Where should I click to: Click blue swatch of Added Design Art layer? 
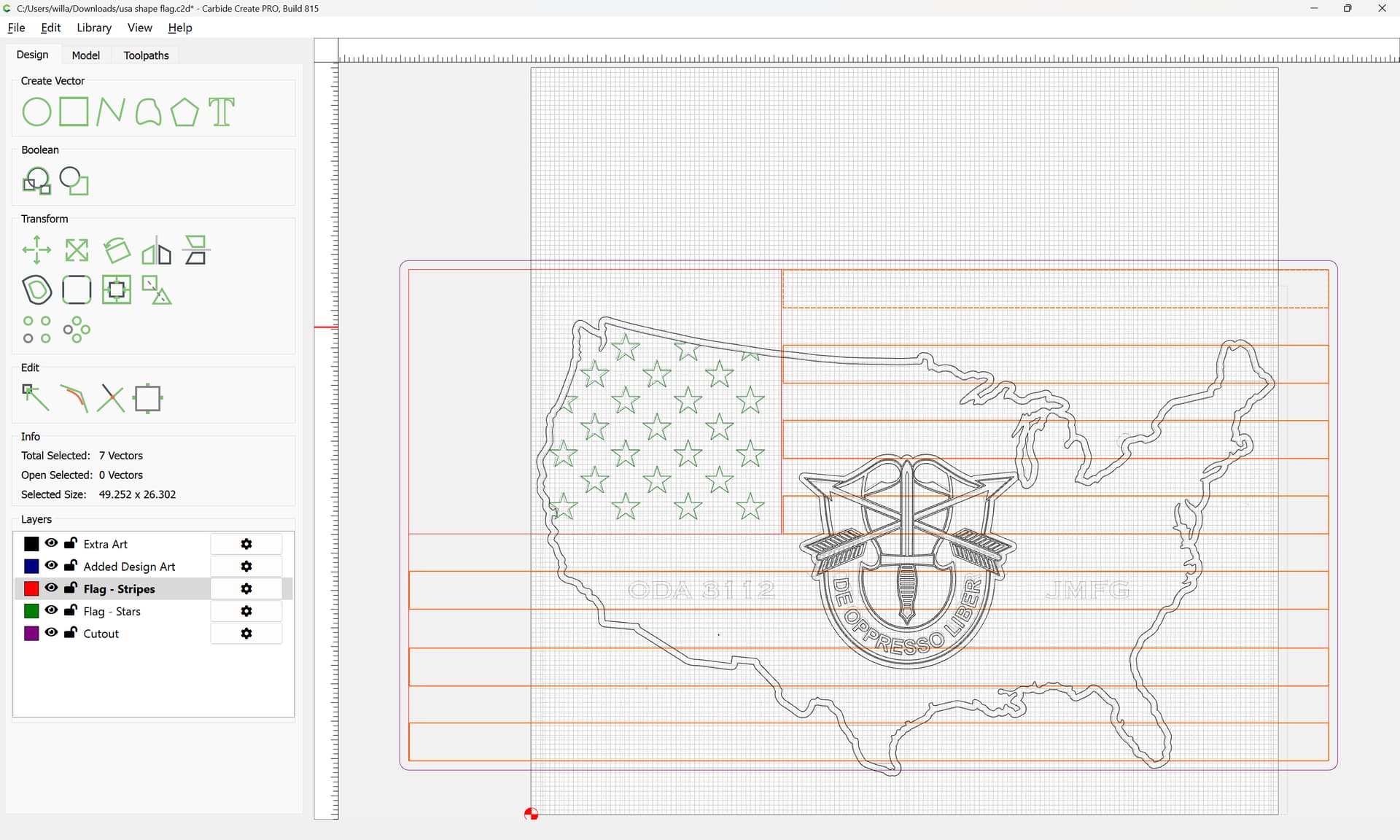pyautogui.click(x=31, y=567)
